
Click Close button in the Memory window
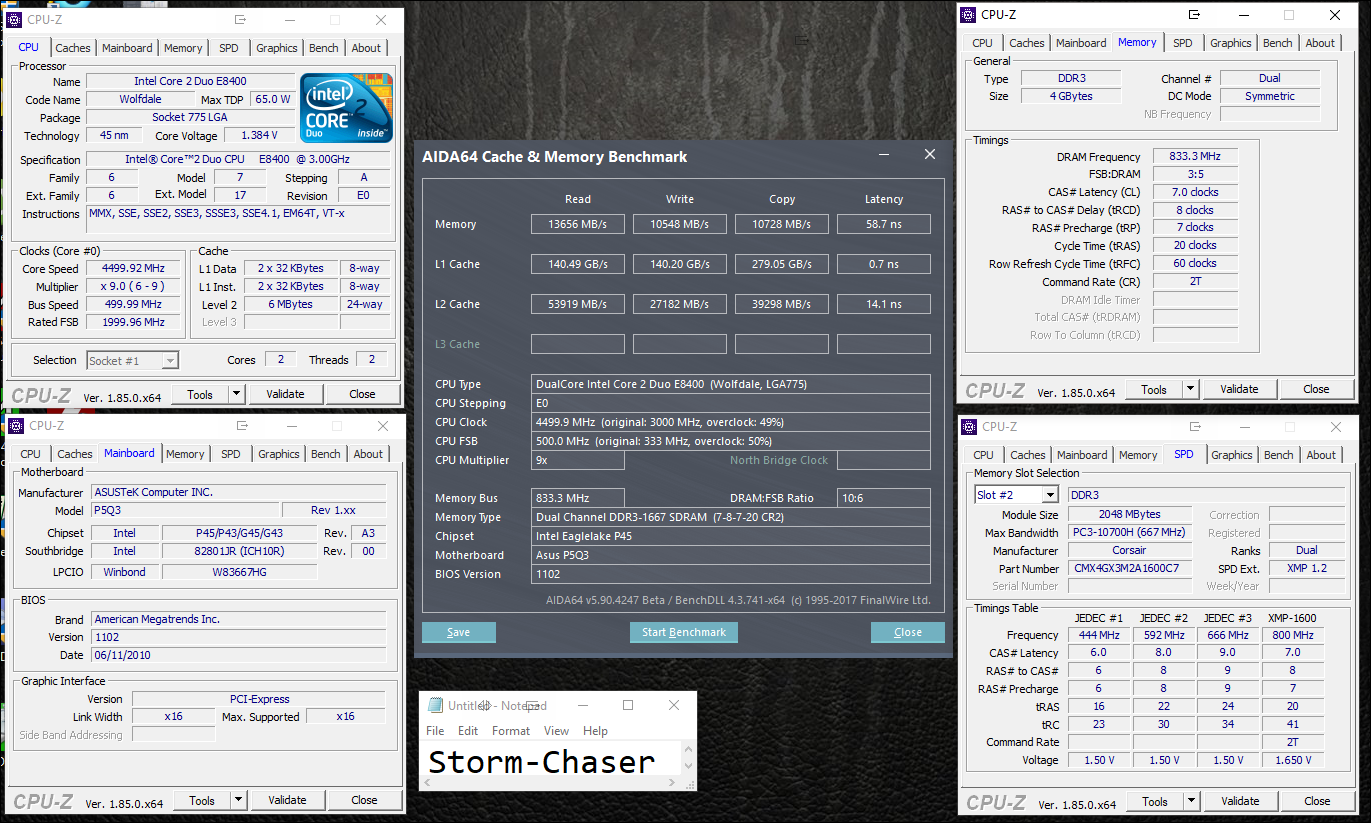click(x=1316, y=389)
